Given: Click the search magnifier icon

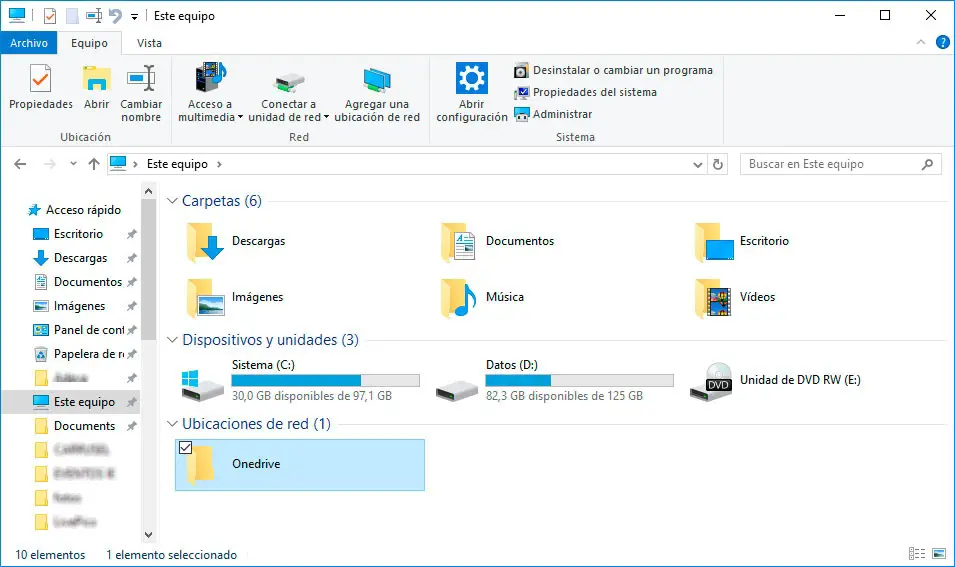Looking at the screenshot, I should [927, 164].
